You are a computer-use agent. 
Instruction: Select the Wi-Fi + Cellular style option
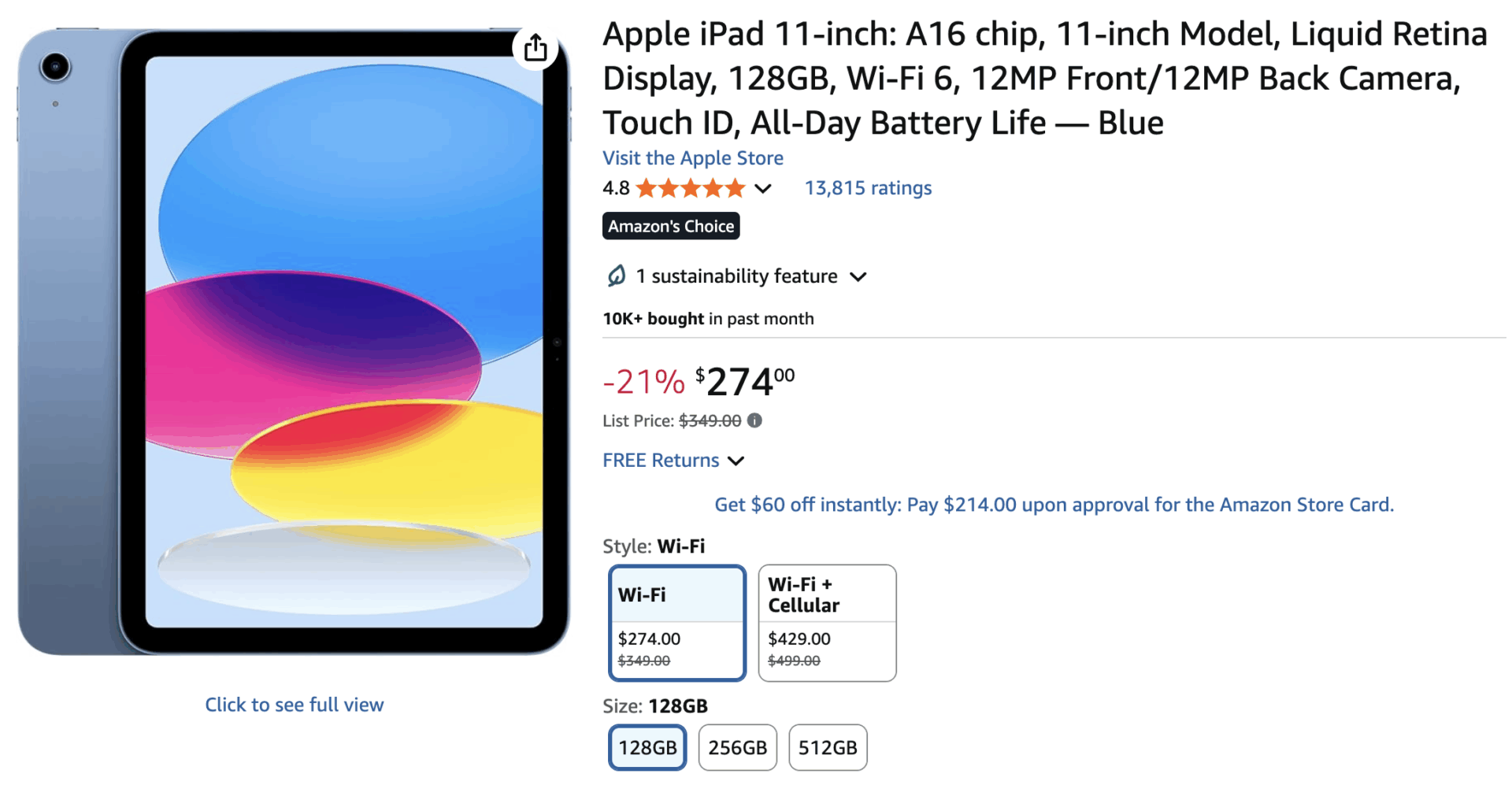coord(826,622)
